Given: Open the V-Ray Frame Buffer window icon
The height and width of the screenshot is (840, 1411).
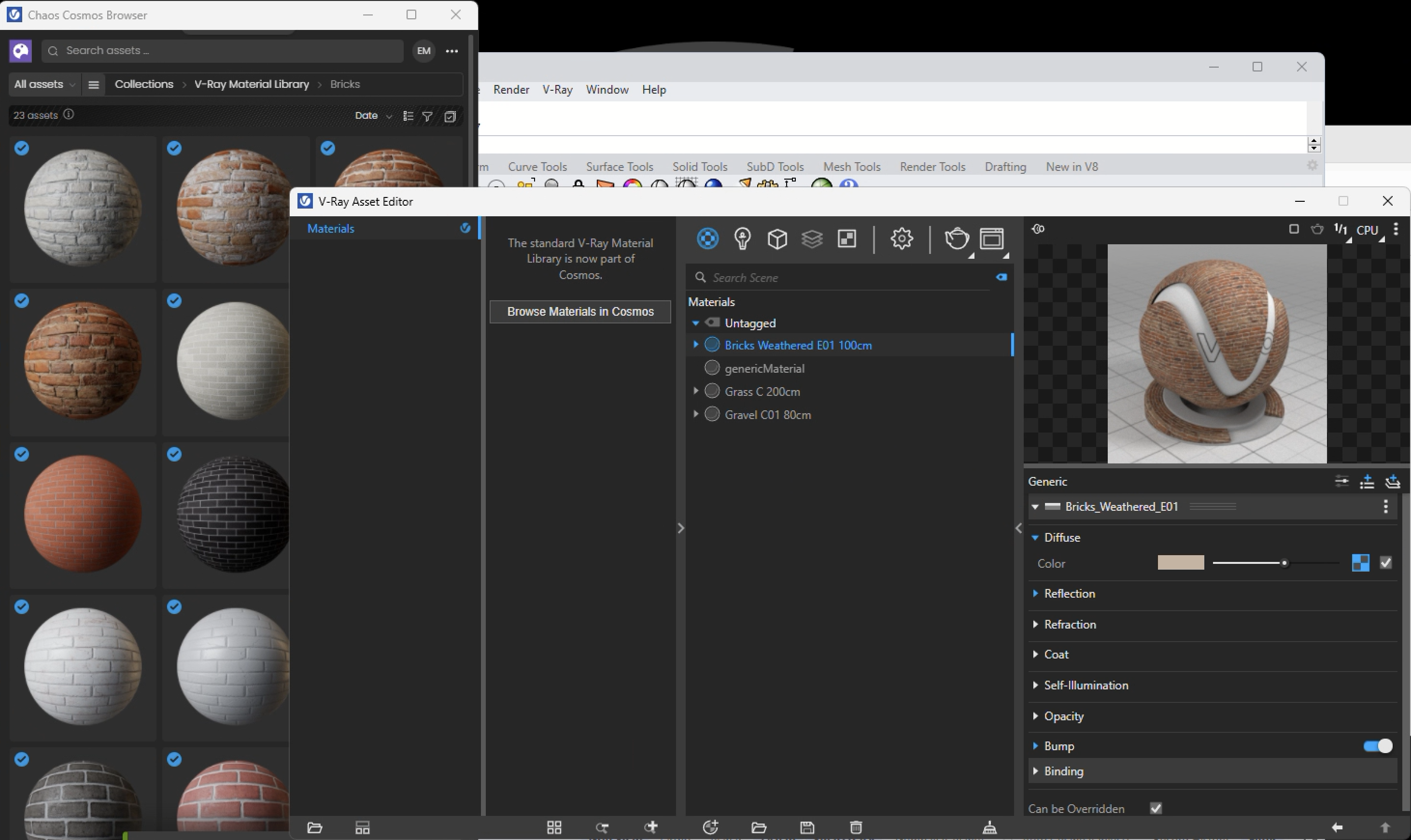Looking at the screenshot, I should click(x=991, y=238).
